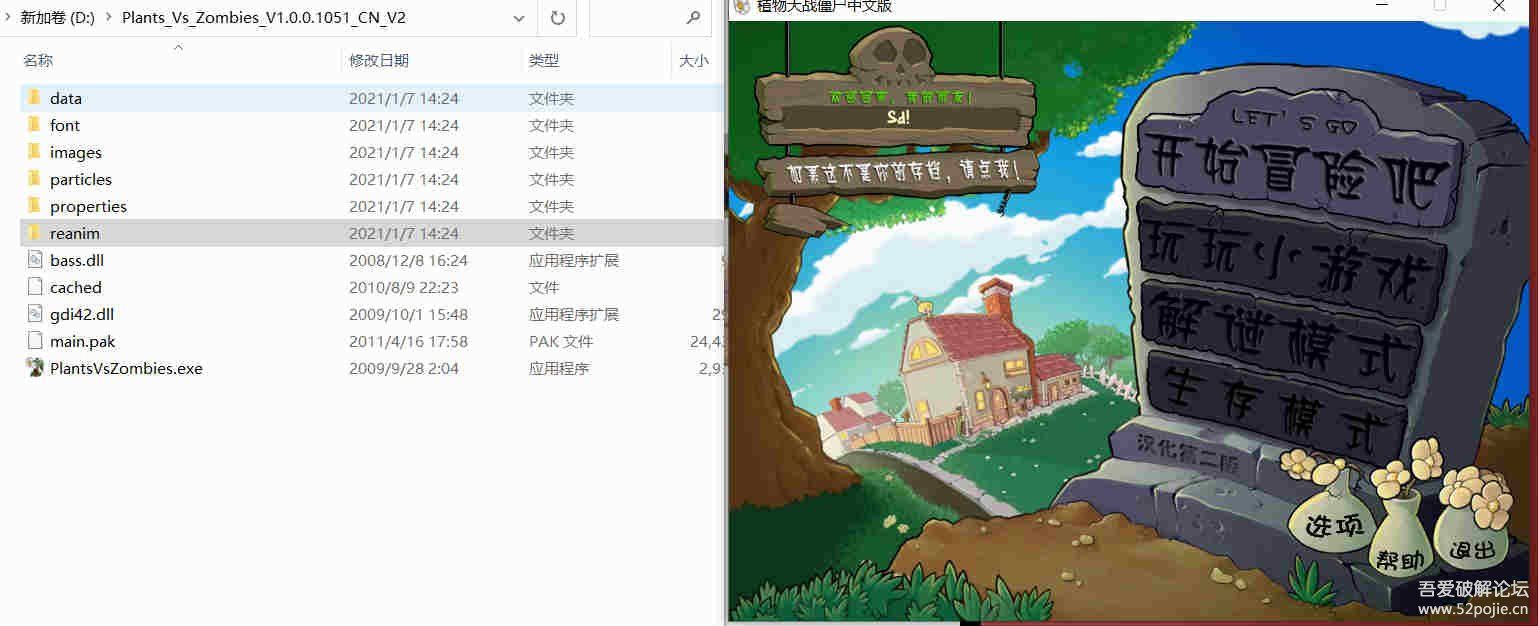Open survival mode with 生存模式 button
The height and width of the screenshot is (626, 1538).
(1275, 404)
